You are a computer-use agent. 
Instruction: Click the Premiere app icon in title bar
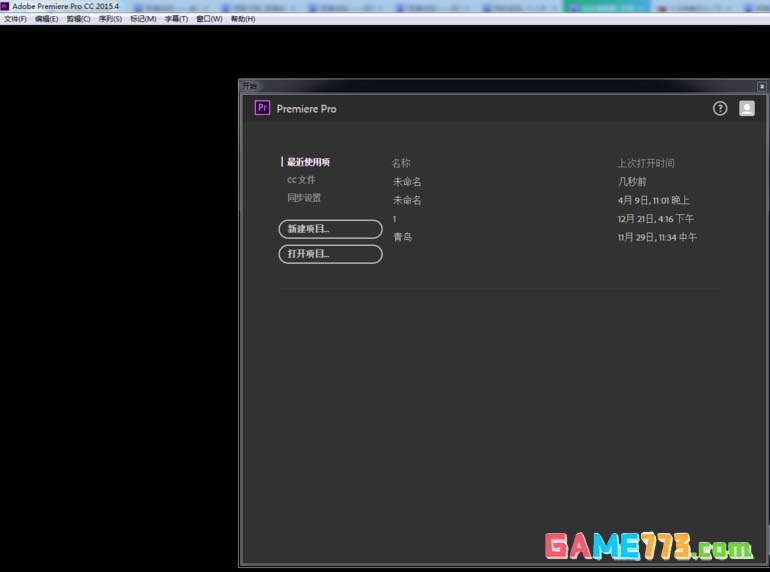5,6
